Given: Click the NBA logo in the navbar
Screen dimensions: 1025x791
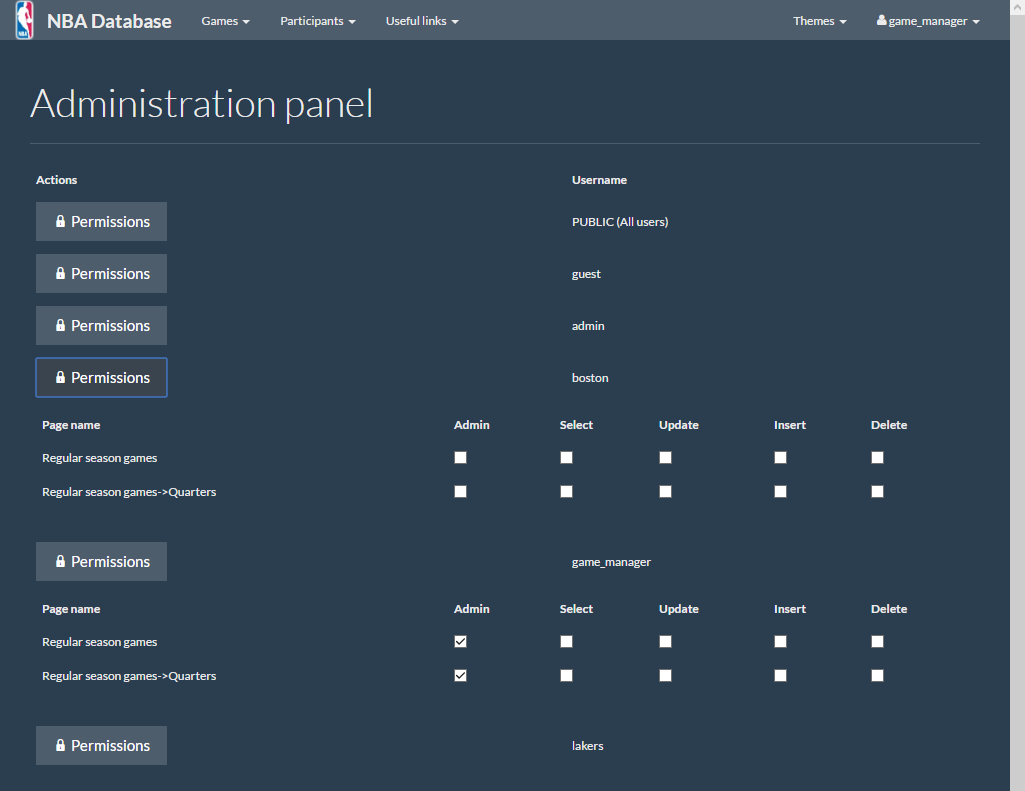Looking at the screenshot, I should click(23, 20).
